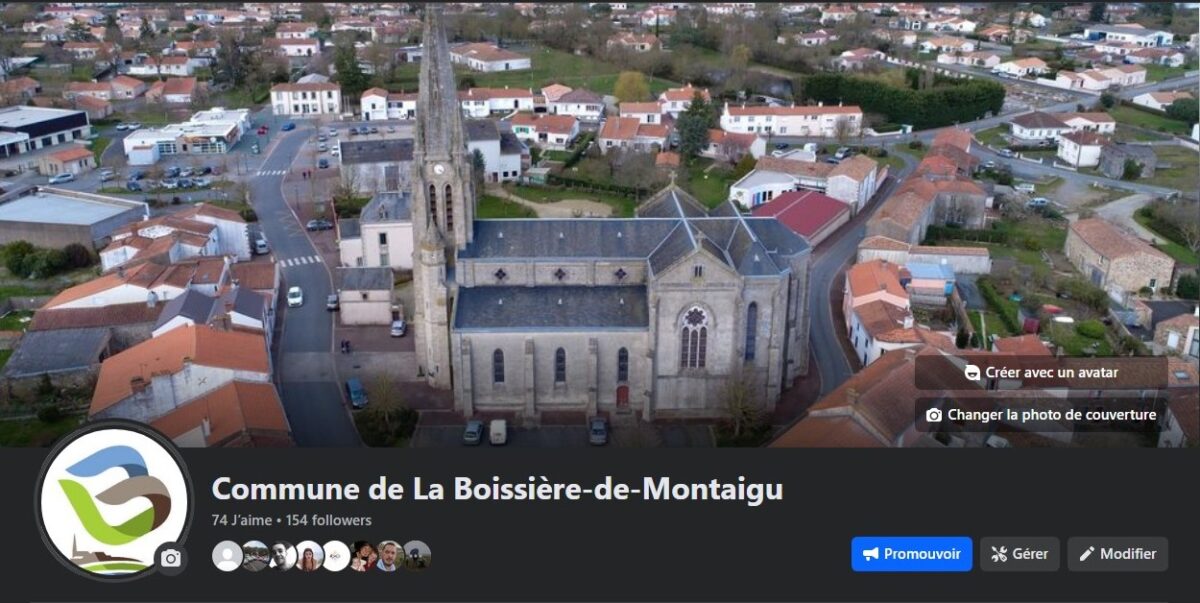Click camera icon beside Changer la photo
The image size is (1200, 603).
pyautogui.click(x=934, y=415)
